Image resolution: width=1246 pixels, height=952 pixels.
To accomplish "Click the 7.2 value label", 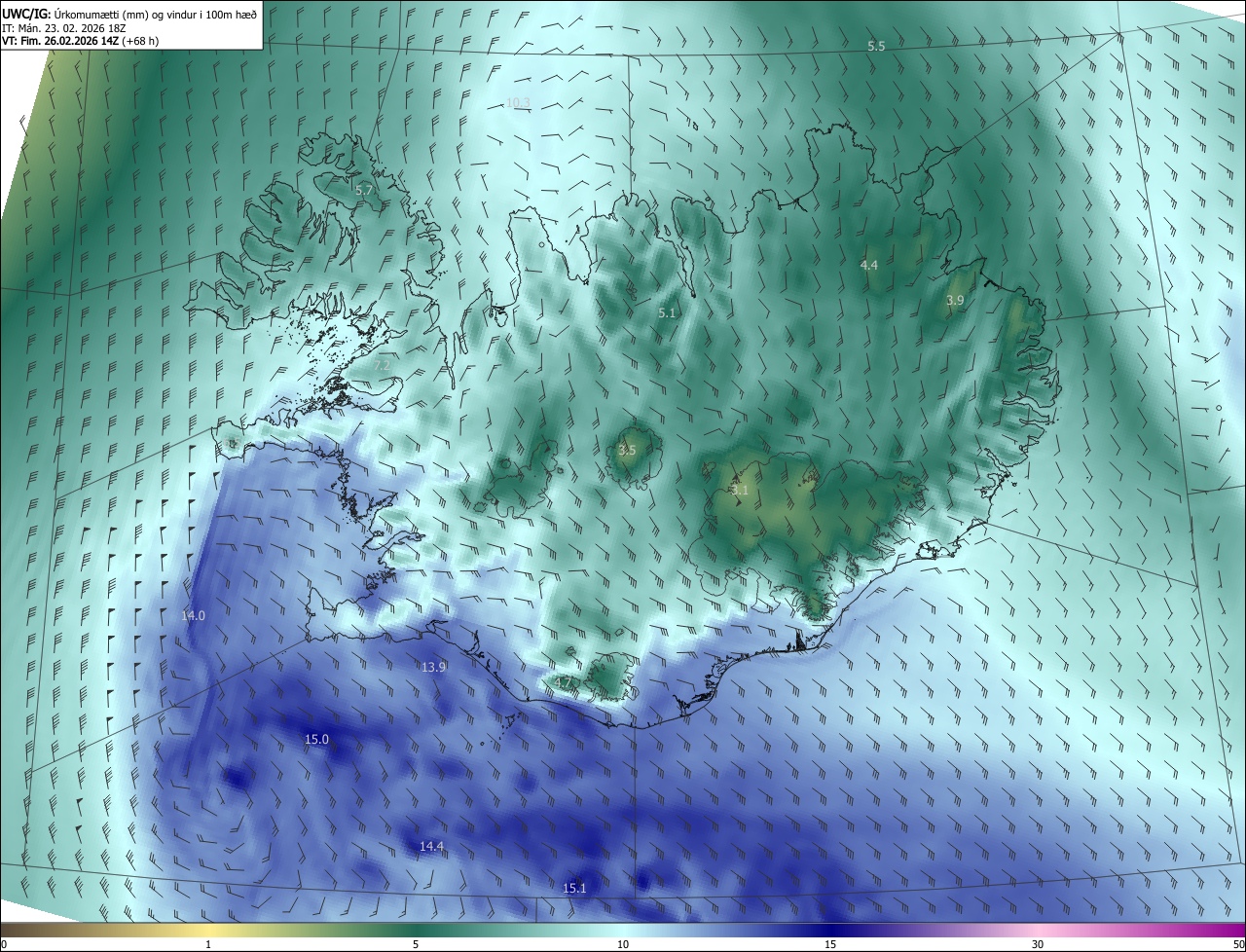I will pyautogui.click(x=383, y=364).
